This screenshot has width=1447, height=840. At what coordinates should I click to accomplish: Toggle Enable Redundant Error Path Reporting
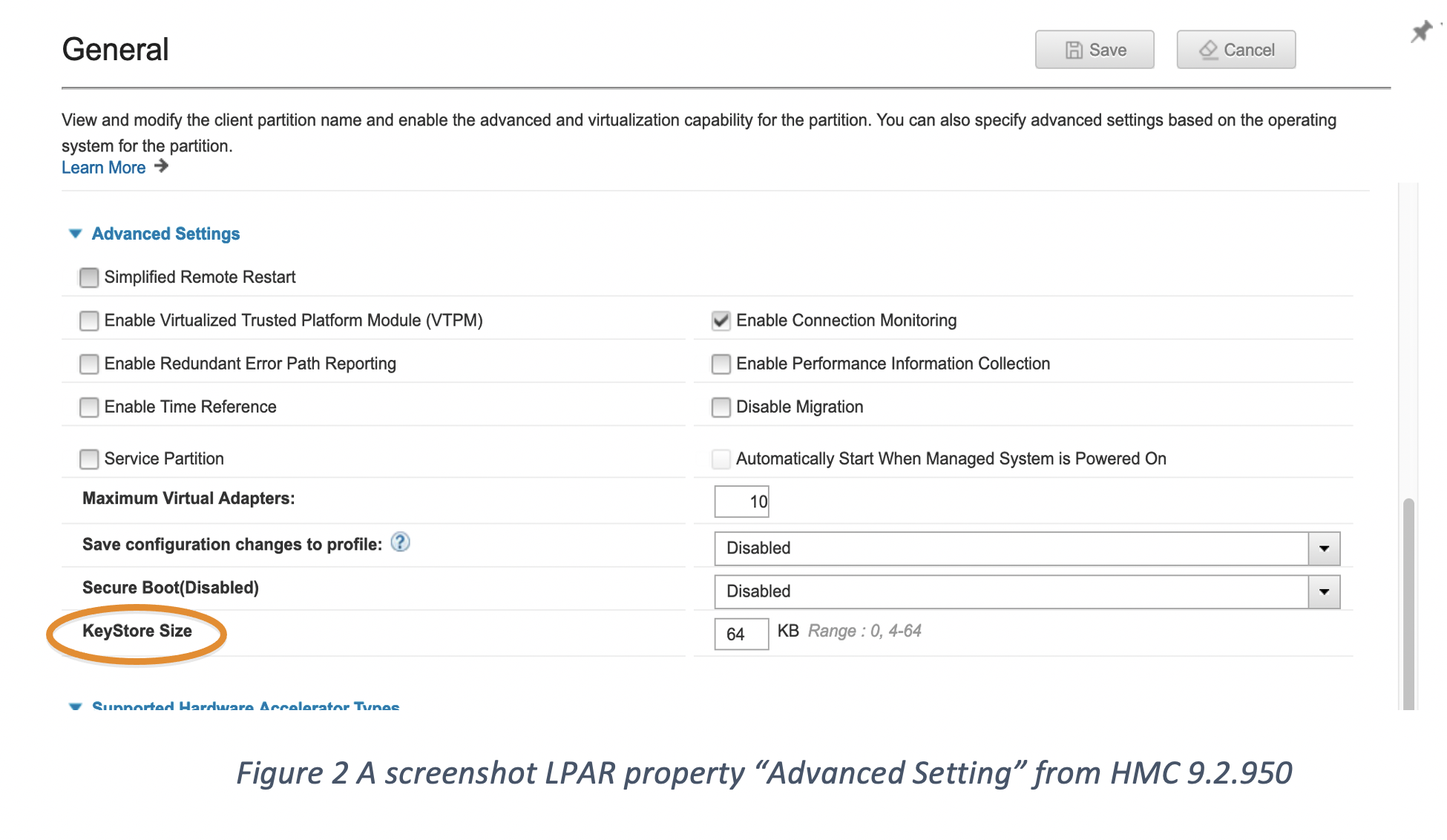click(89, 364)
